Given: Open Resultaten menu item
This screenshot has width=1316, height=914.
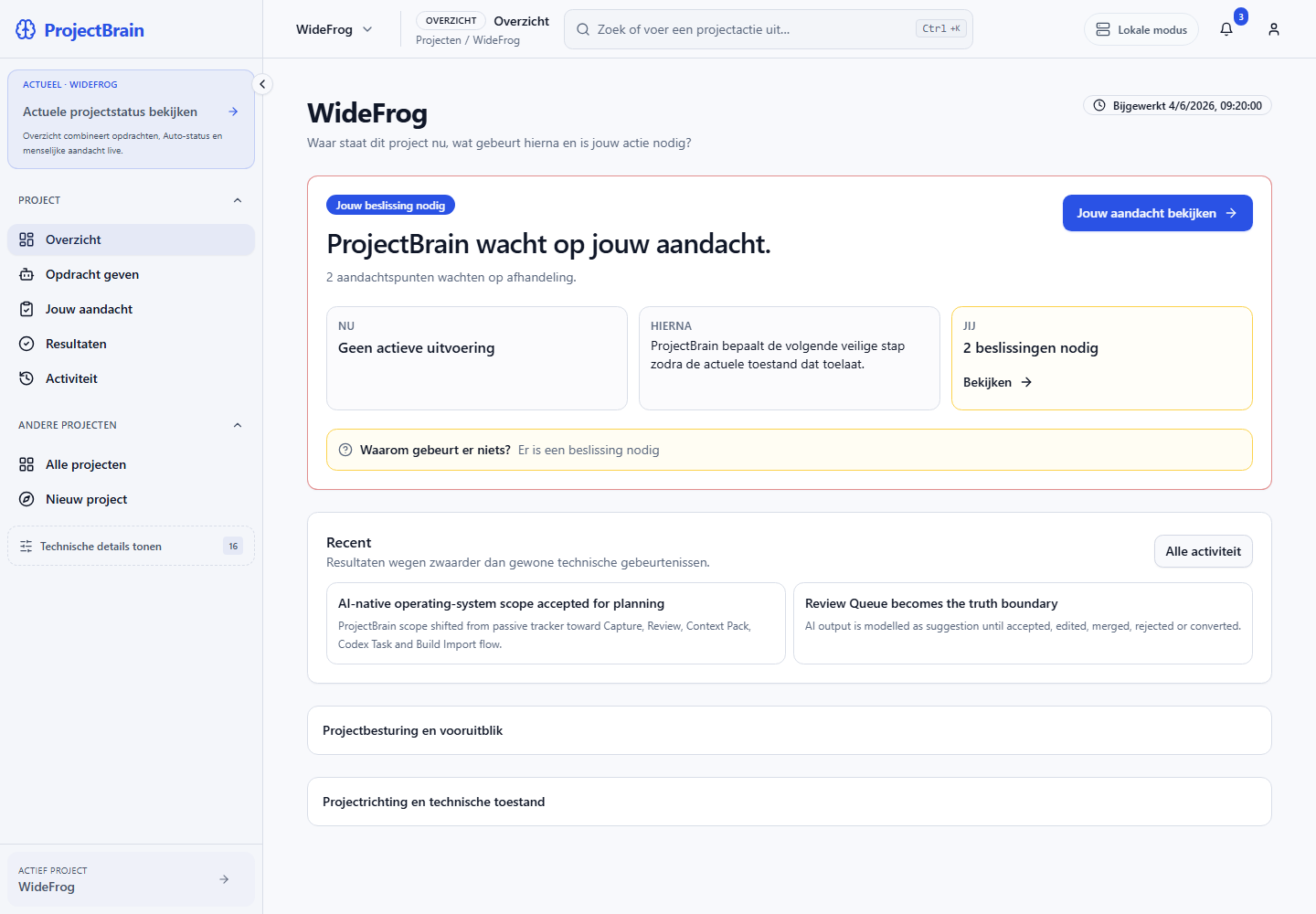Looking at the screenshot, I should tap(131, 344).
